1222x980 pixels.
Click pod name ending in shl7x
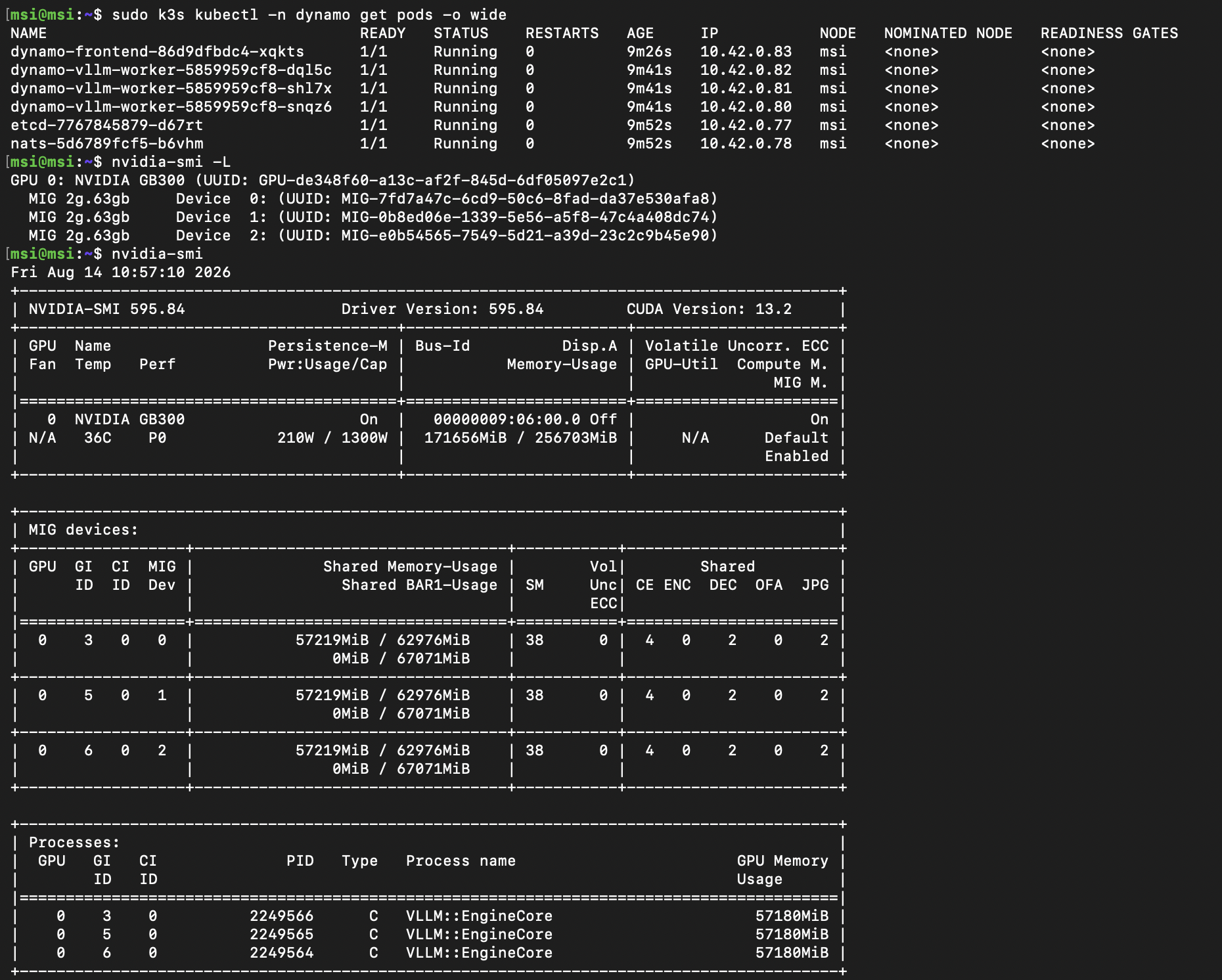click(171, 88)
